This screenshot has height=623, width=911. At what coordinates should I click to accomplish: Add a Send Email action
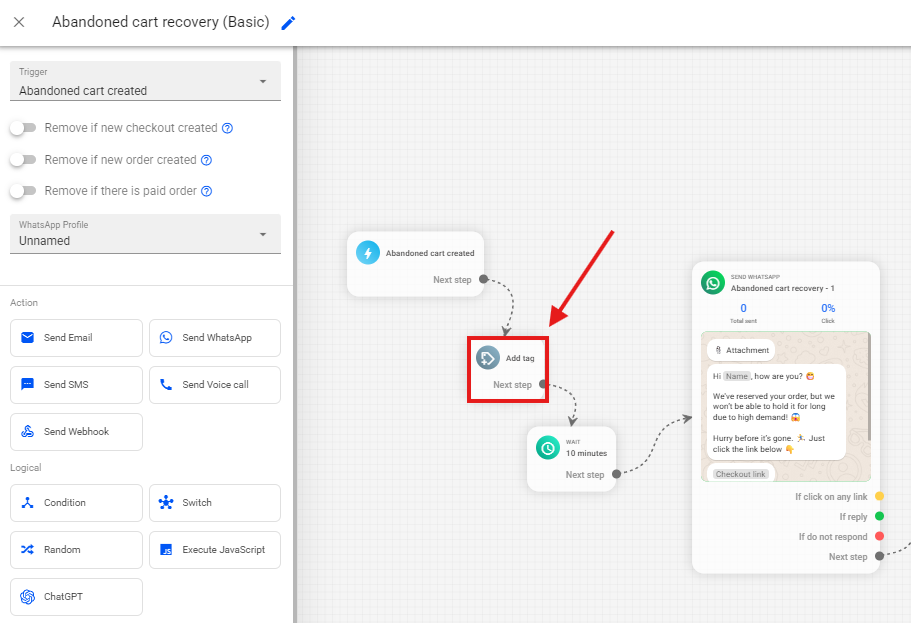coord(76,338)
